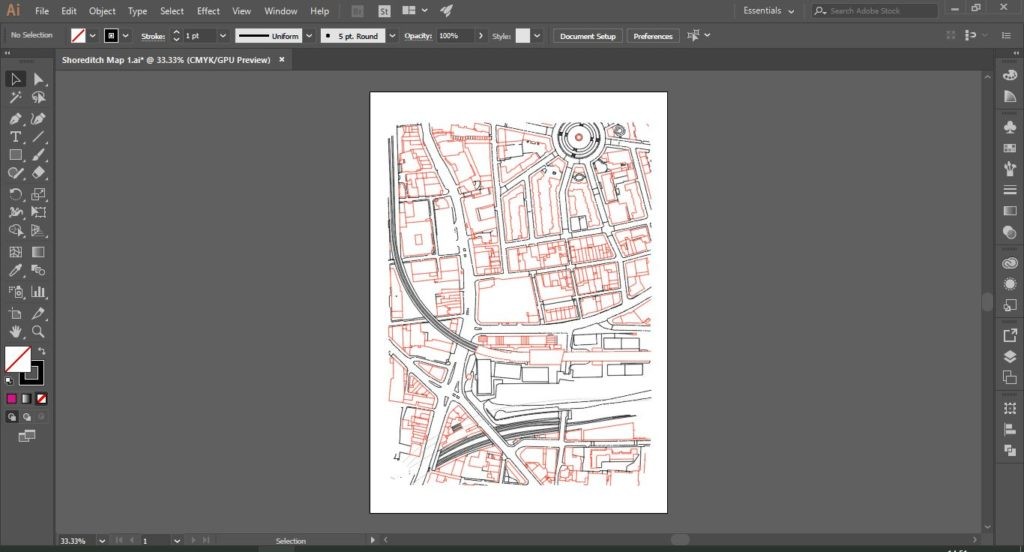Change screen mode button
The image size is (1024, 552).
(x=27, y=436)
